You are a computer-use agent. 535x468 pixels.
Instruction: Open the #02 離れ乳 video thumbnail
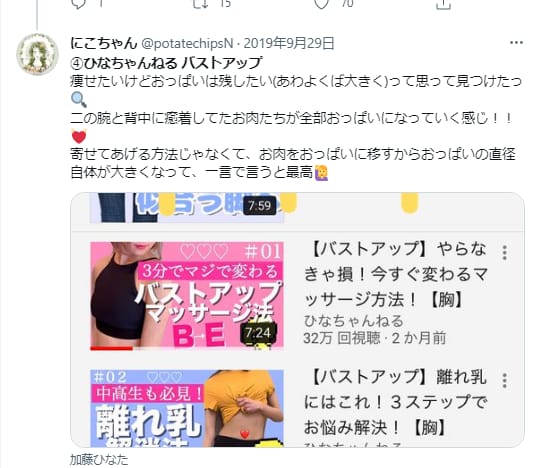(187, 408)
